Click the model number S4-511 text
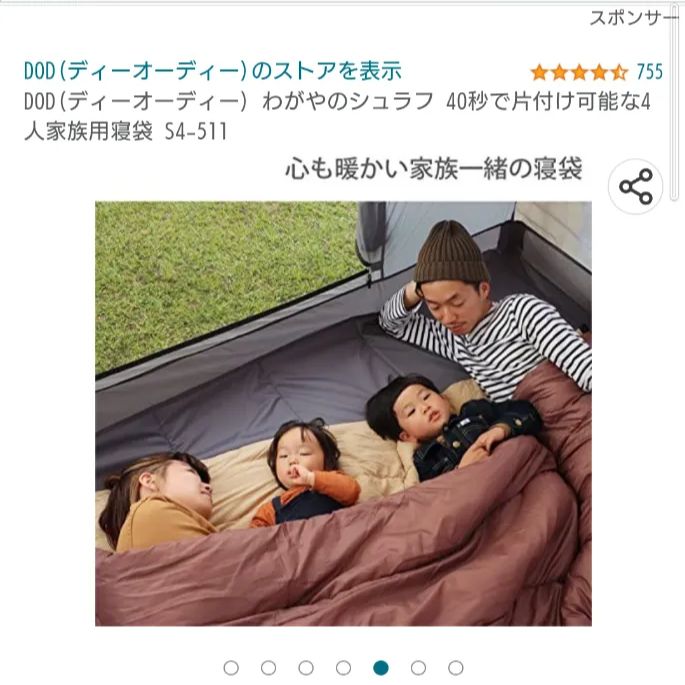This screenshot has width=685, height=685. pos(196,131)
